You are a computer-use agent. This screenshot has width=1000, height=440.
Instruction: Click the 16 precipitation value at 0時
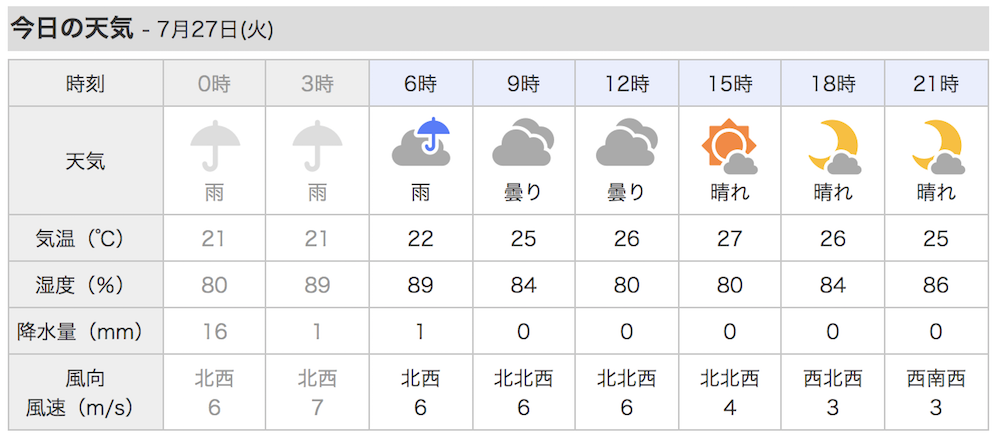[214, 332]
